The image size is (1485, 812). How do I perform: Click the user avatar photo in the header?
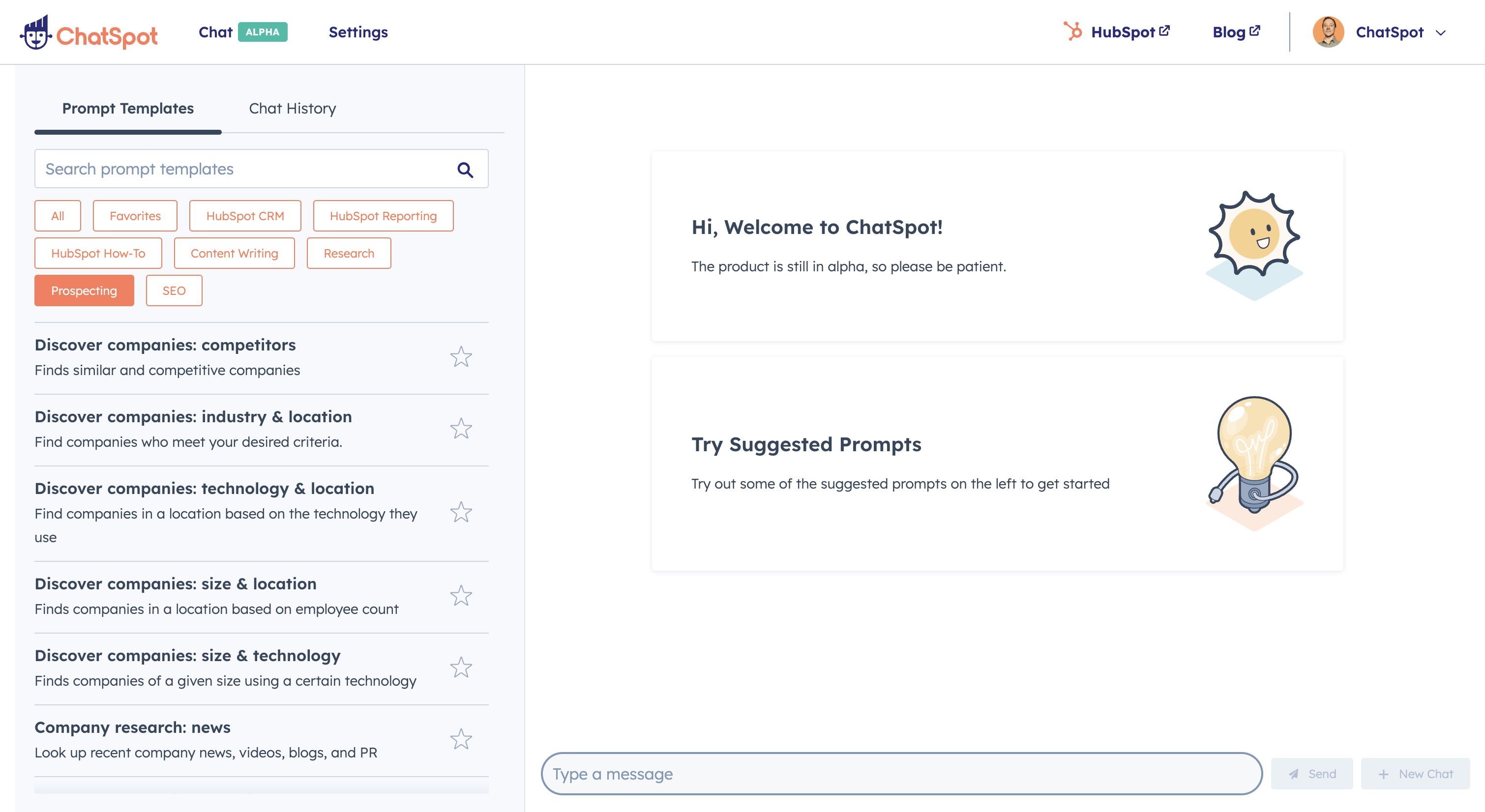[1328, 31]
